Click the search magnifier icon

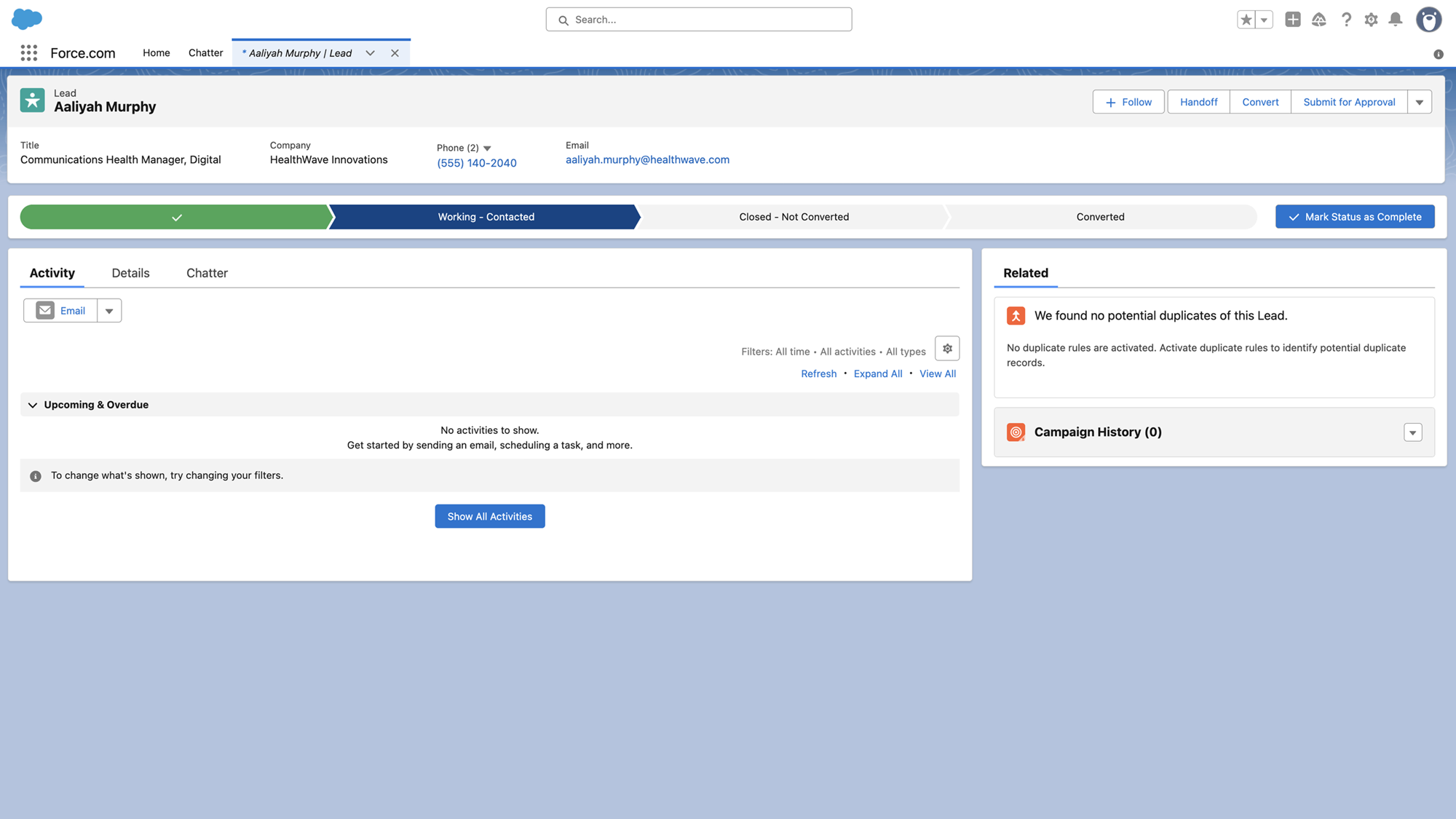tap(563, 20)
